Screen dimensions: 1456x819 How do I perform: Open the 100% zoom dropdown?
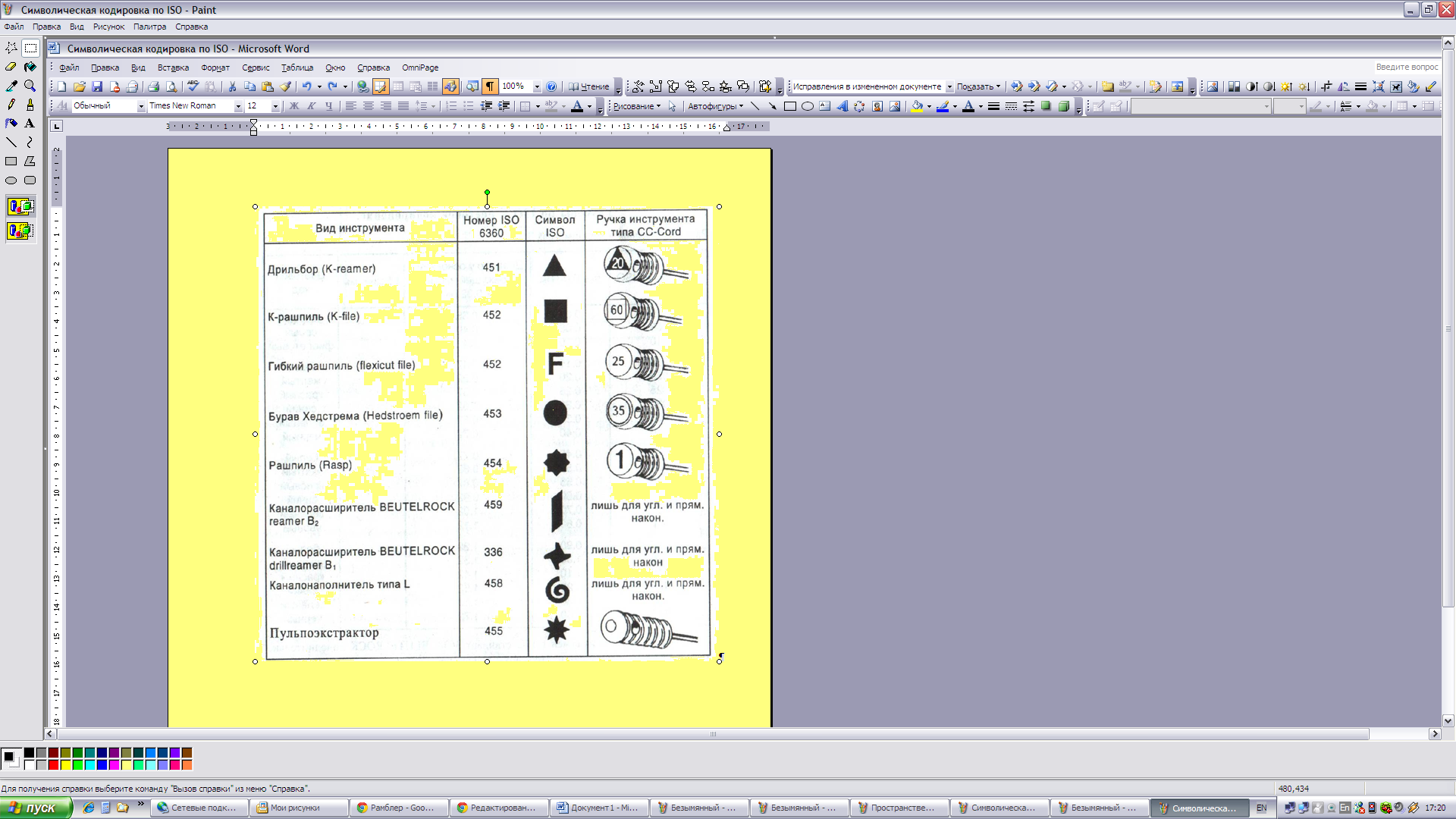pos(537,86)
